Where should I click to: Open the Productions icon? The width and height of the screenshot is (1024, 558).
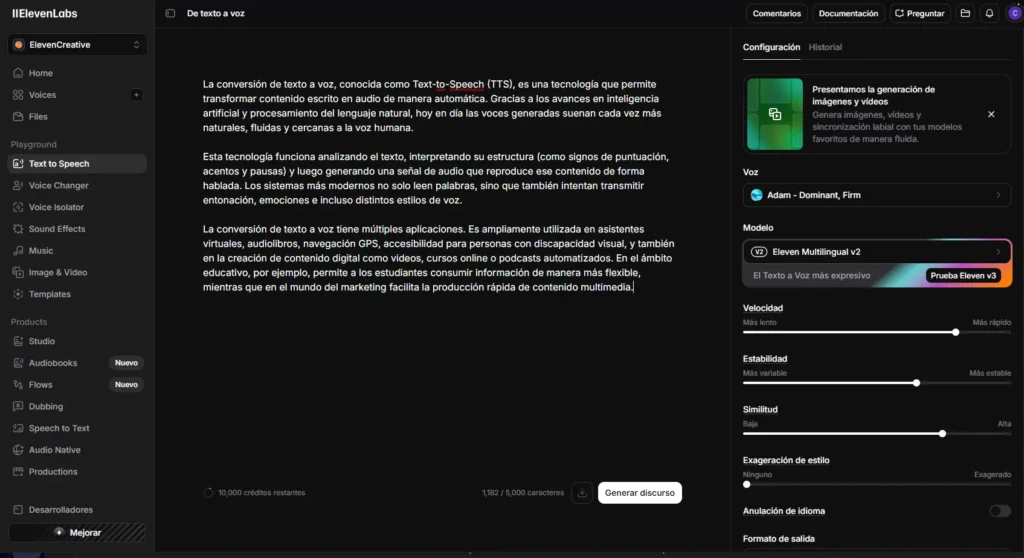(18, 472)
